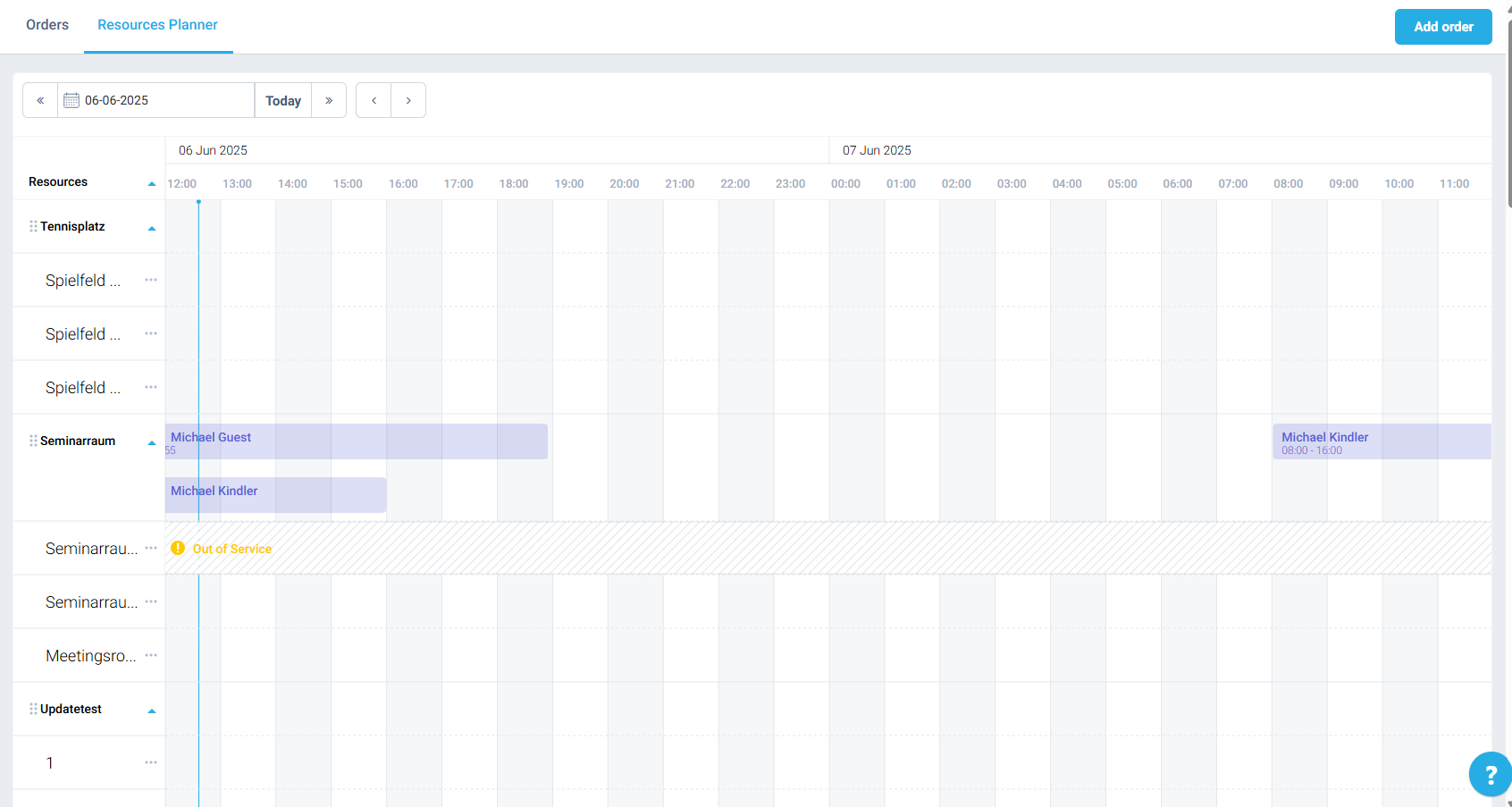
Task: Open the calendar date picker icon
Action: (71, 100)
